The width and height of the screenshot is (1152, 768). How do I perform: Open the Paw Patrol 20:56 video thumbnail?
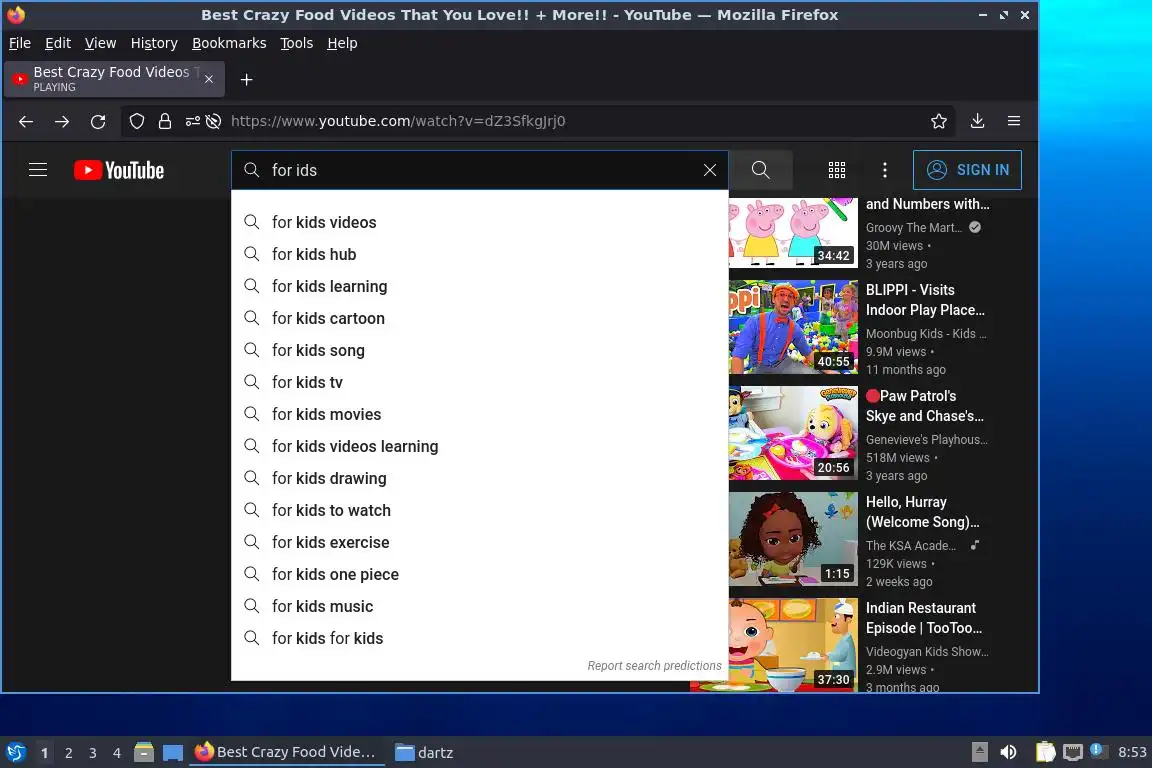pos(793,433)
